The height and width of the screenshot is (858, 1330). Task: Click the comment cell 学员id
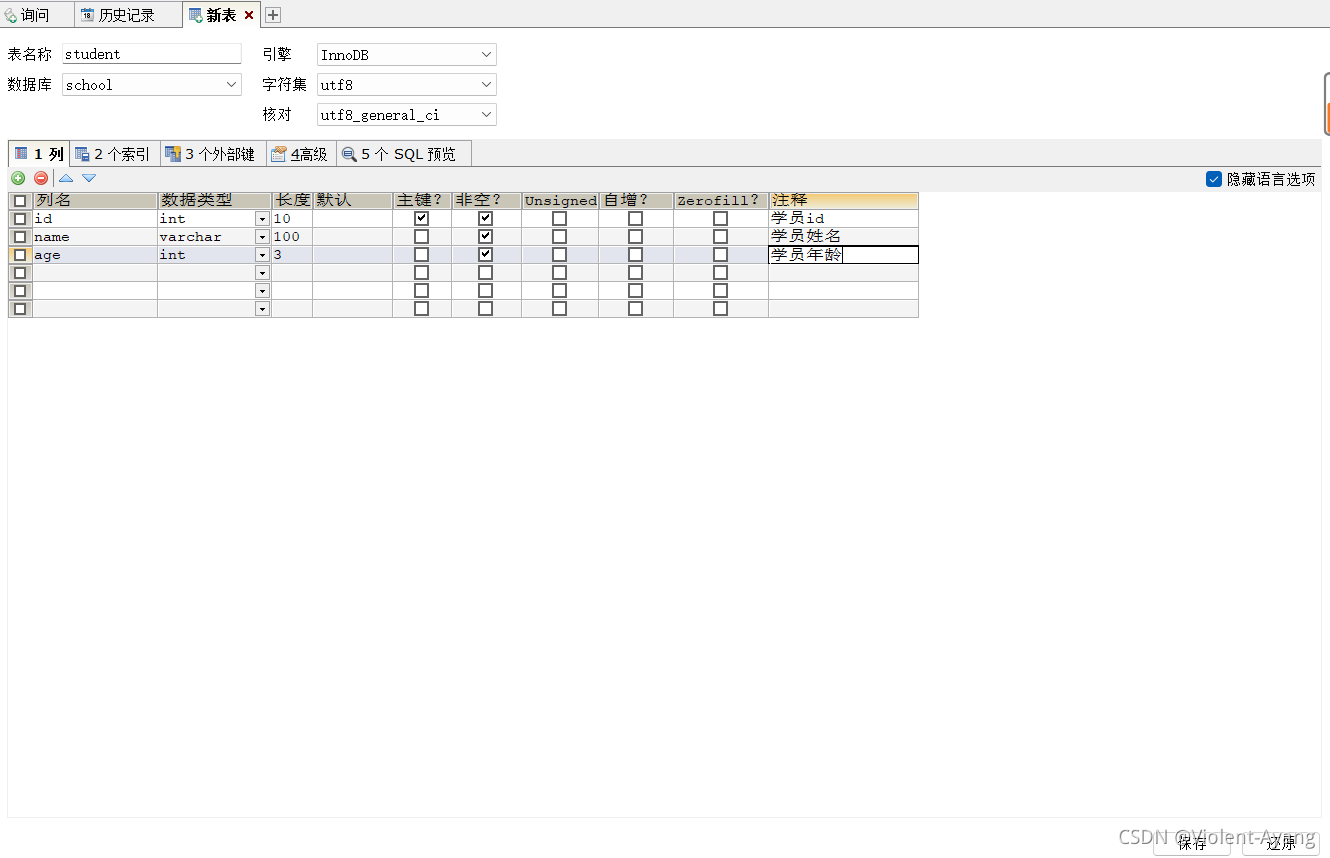pos(843,218)
